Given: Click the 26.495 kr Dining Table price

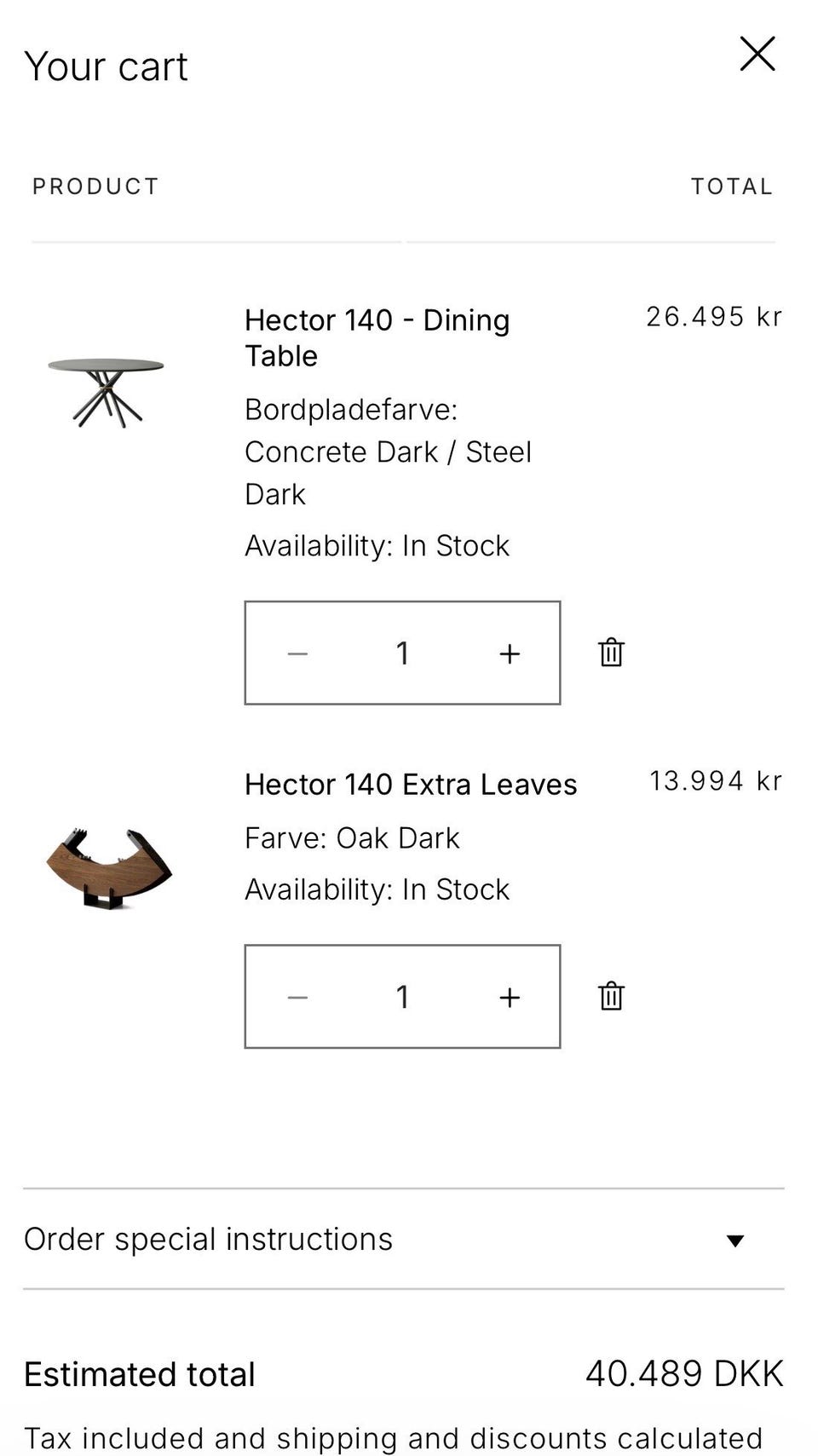Looking at the screenshot, I should click(x=713, y=317).
